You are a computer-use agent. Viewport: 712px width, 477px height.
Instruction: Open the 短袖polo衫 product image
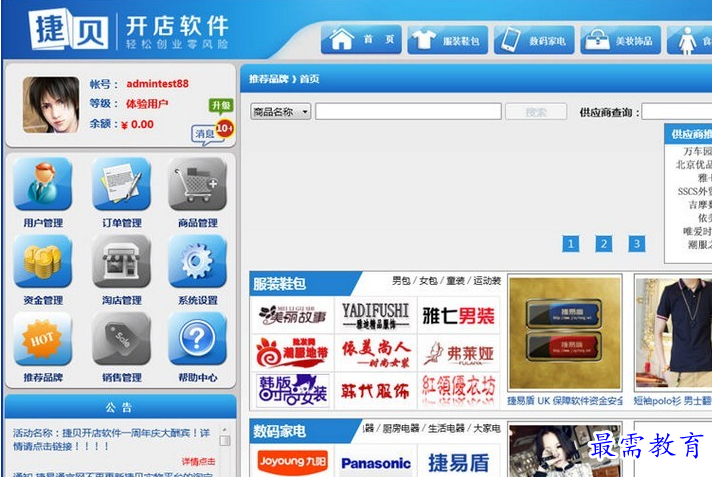point(673,333)
